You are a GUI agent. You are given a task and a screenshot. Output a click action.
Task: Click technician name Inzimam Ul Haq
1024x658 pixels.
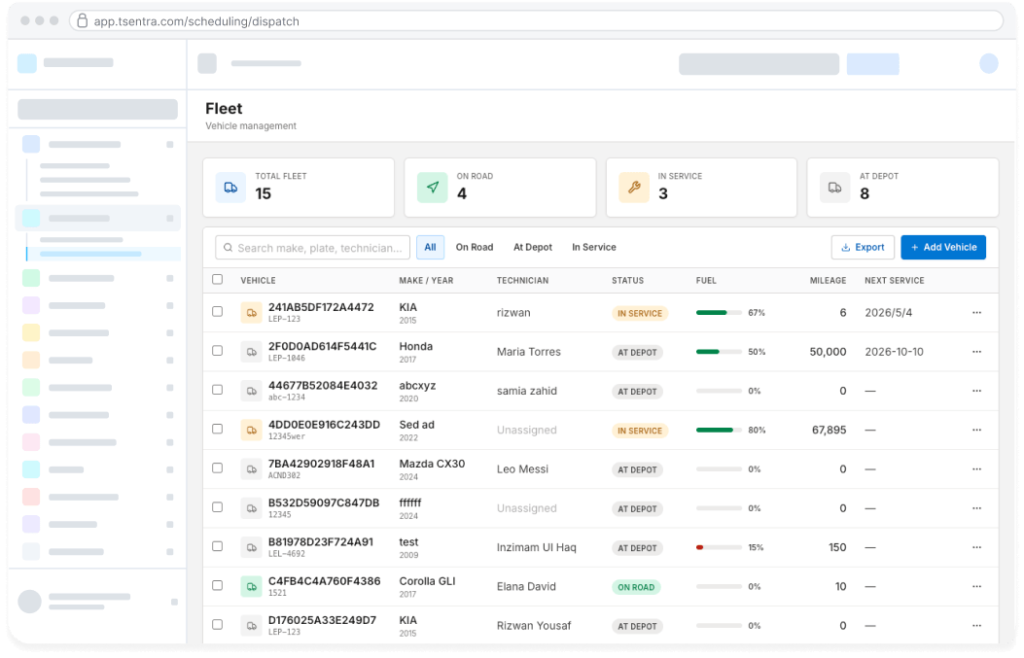click(536, 548)
